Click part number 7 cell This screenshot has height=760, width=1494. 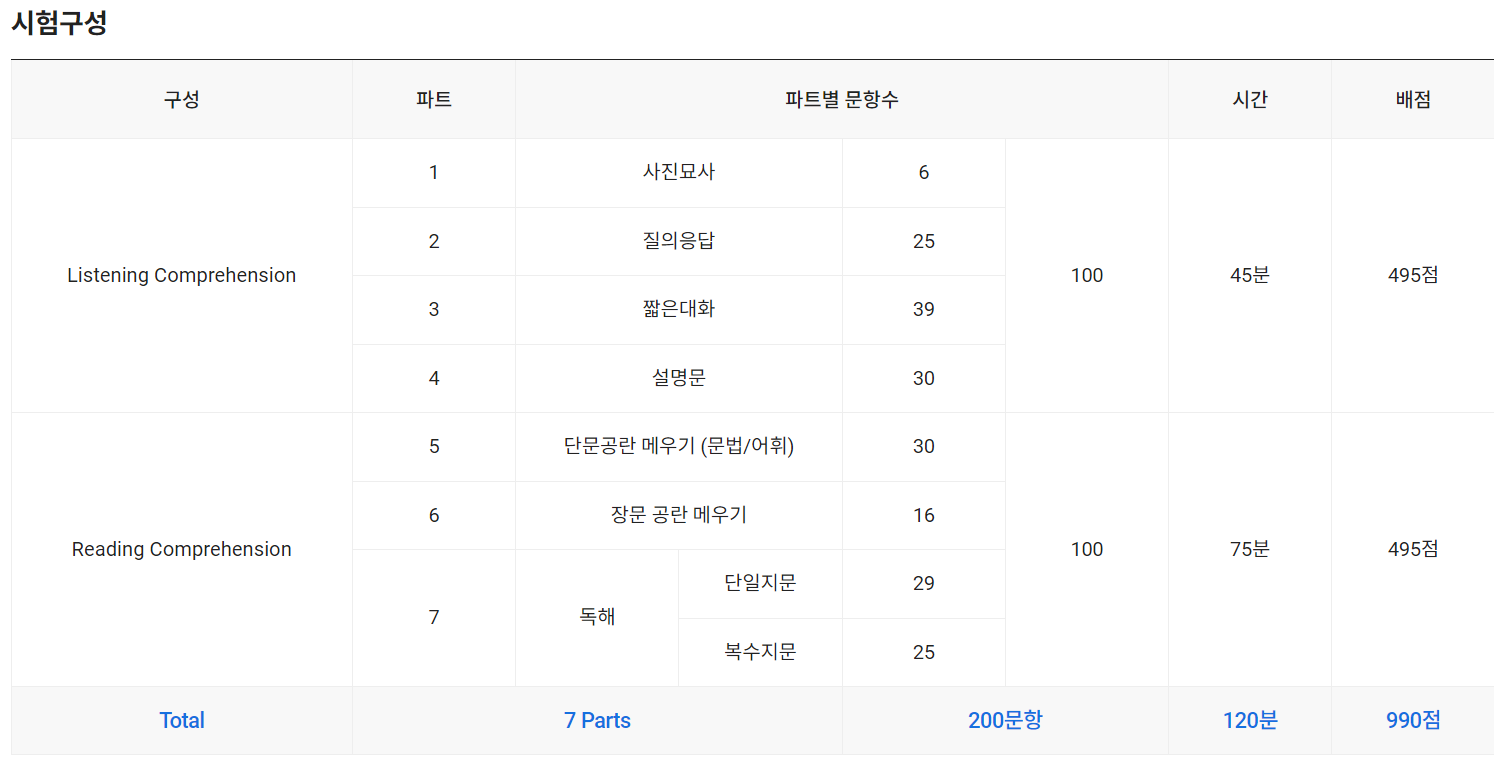click(434, 618)
